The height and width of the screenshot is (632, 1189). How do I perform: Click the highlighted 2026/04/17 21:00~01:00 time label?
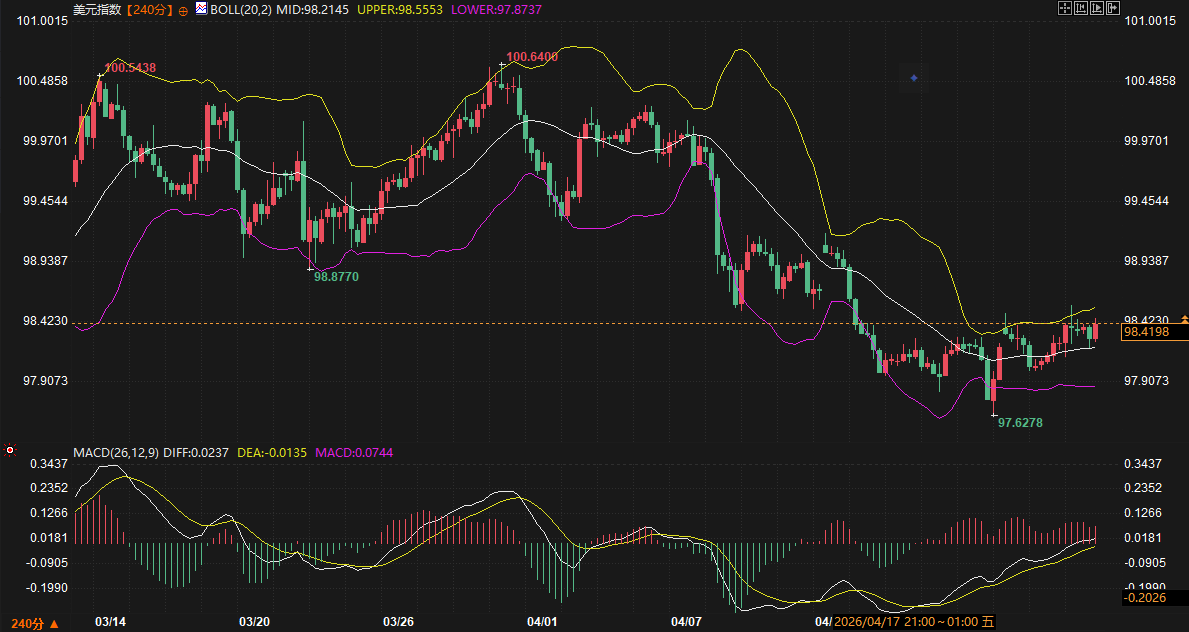(904, 622)
